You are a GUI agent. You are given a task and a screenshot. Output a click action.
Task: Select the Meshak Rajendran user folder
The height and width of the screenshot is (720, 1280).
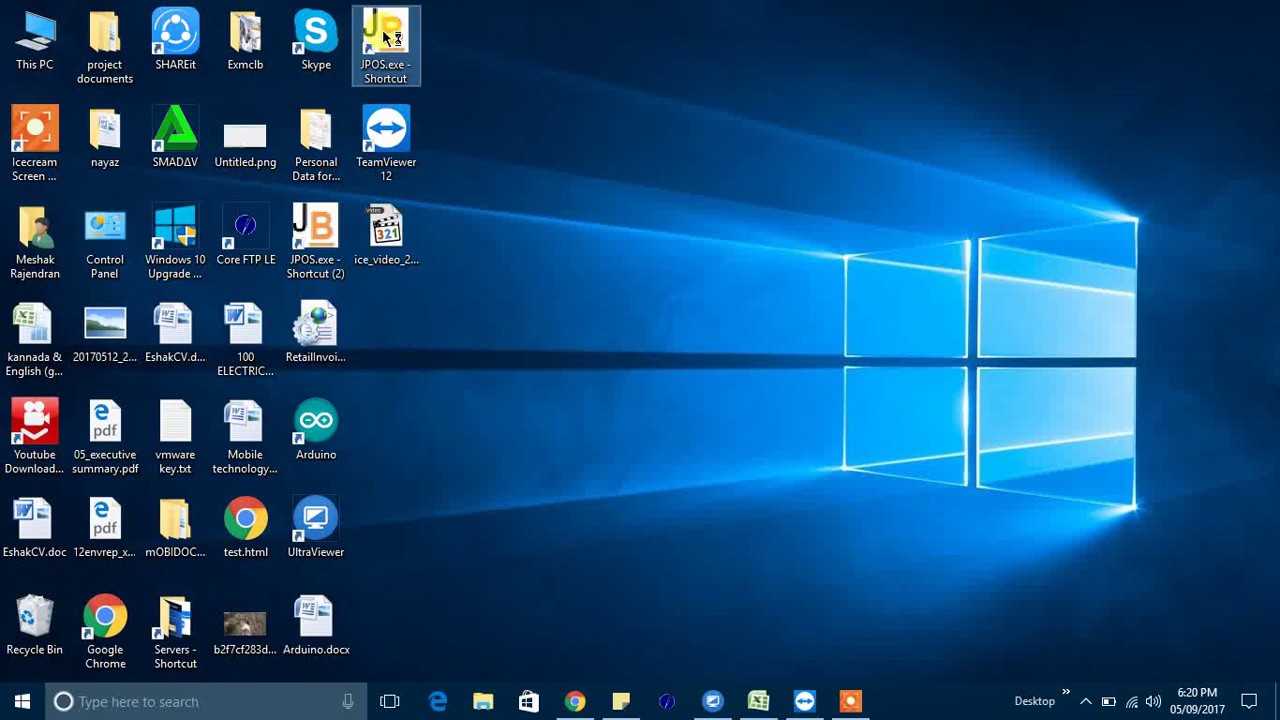point(35,243)
